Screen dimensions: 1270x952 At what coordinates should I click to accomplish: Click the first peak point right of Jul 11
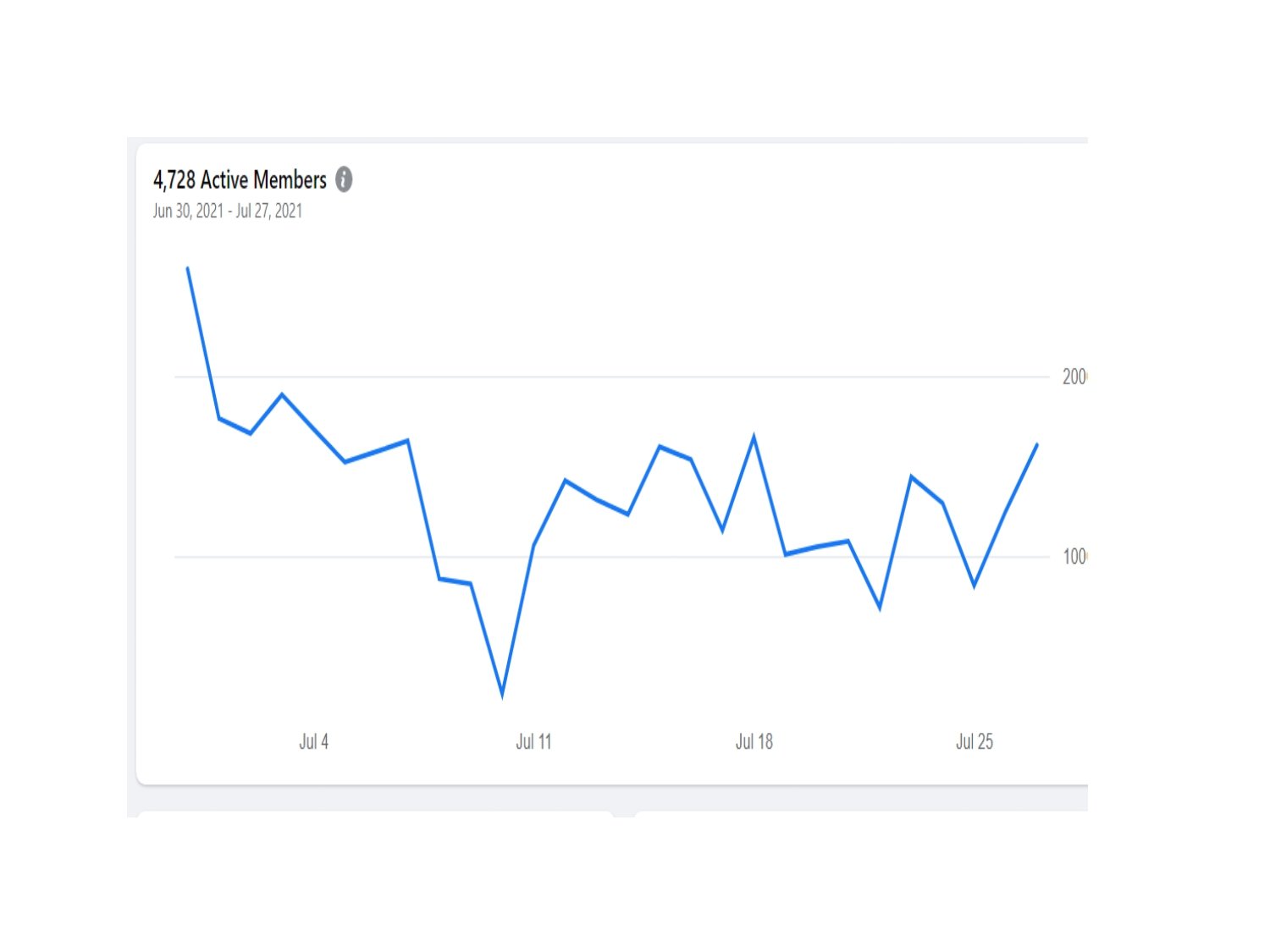click(565, 481)
